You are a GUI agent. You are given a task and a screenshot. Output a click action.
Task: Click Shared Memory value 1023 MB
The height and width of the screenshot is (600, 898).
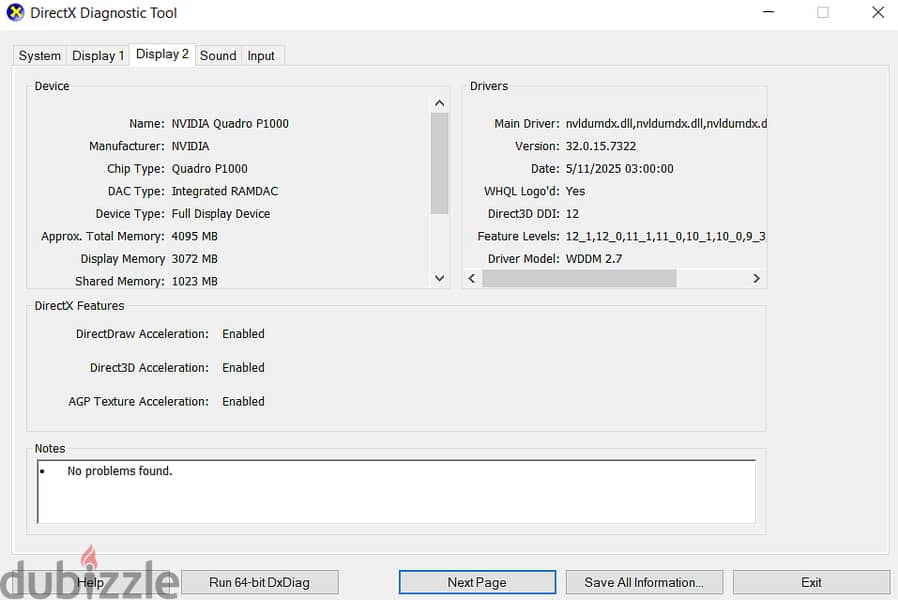click(x=195, y=281)
